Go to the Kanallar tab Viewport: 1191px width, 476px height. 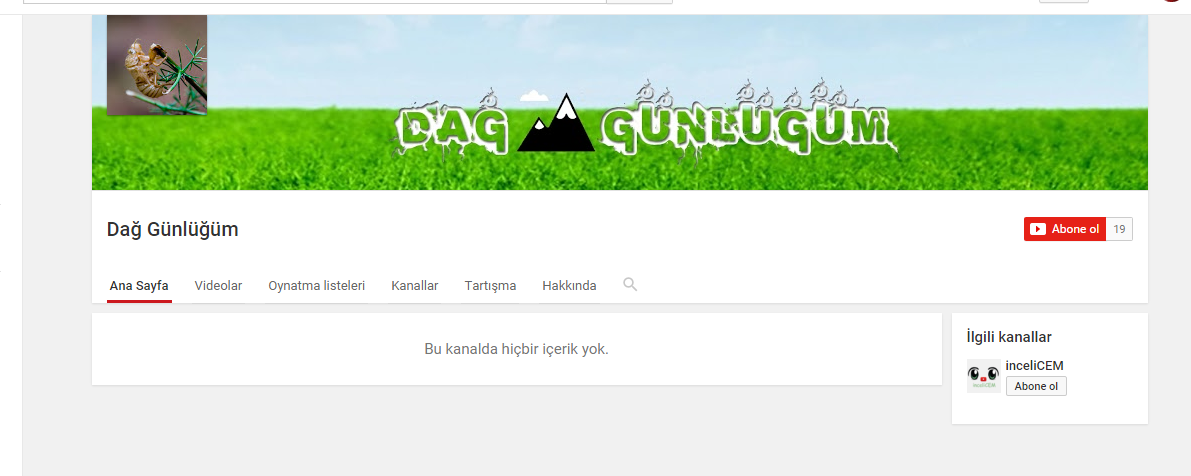pos(415,286)
